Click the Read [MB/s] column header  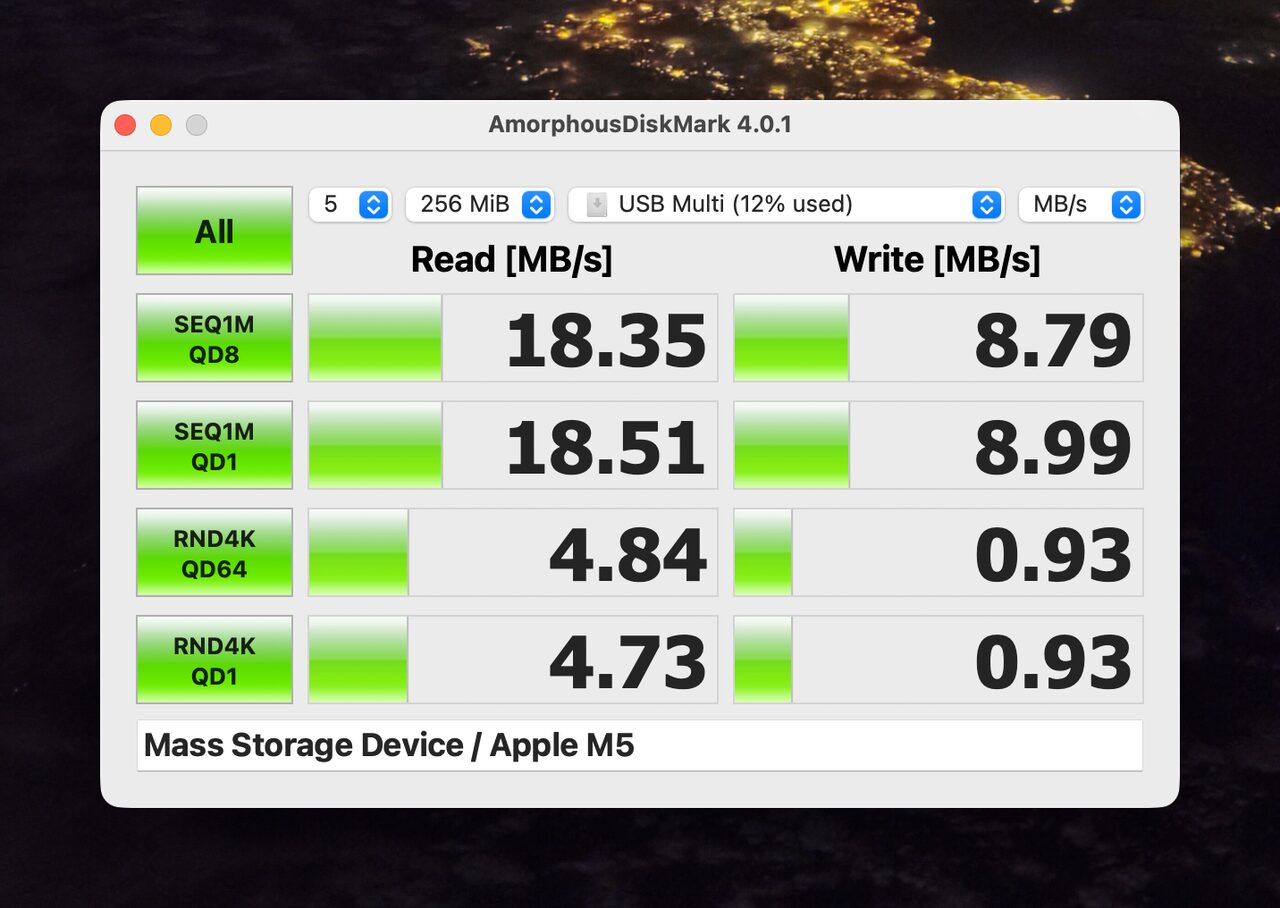(511, 260)
